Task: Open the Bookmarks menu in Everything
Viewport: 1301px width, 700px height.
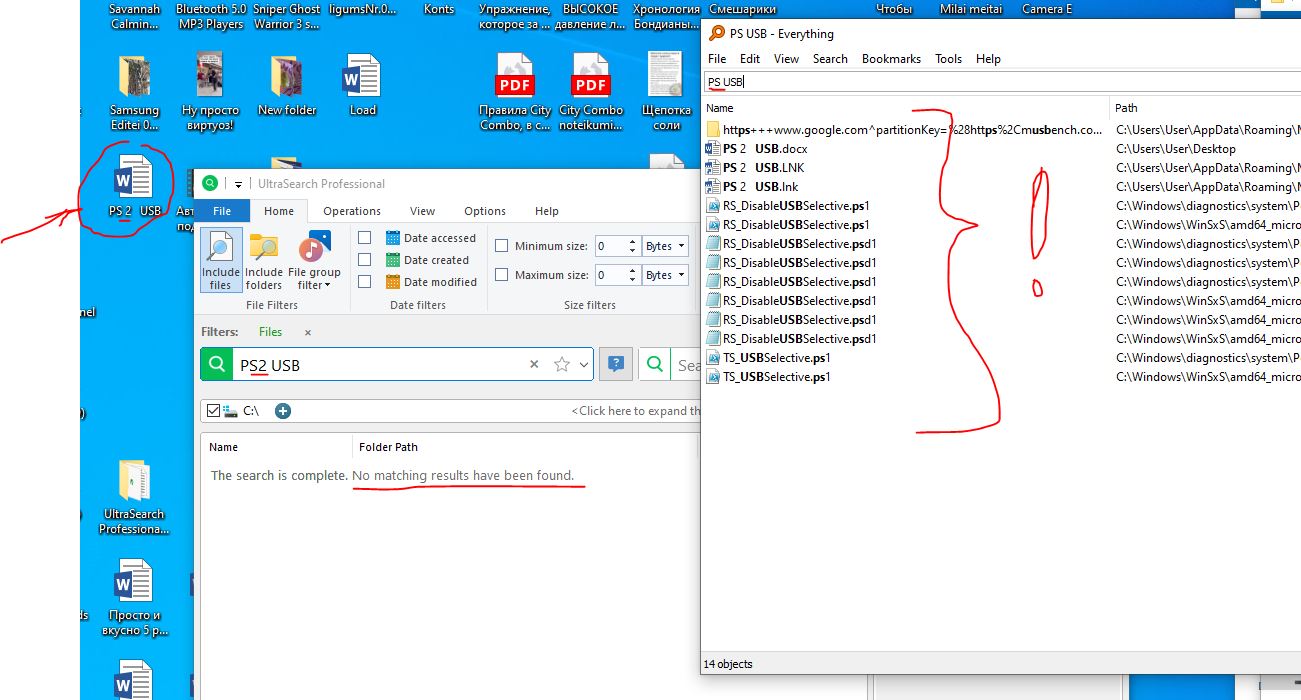Action: coord(891,59)
